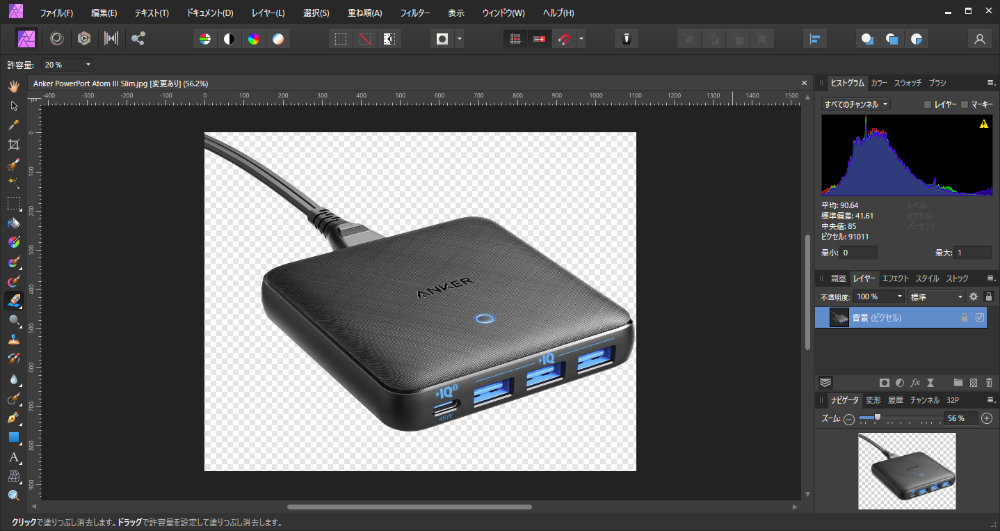The image size is (1000, 531).
Task: Open the 標準 blend mode dropdown
Action: coord(936,296)
